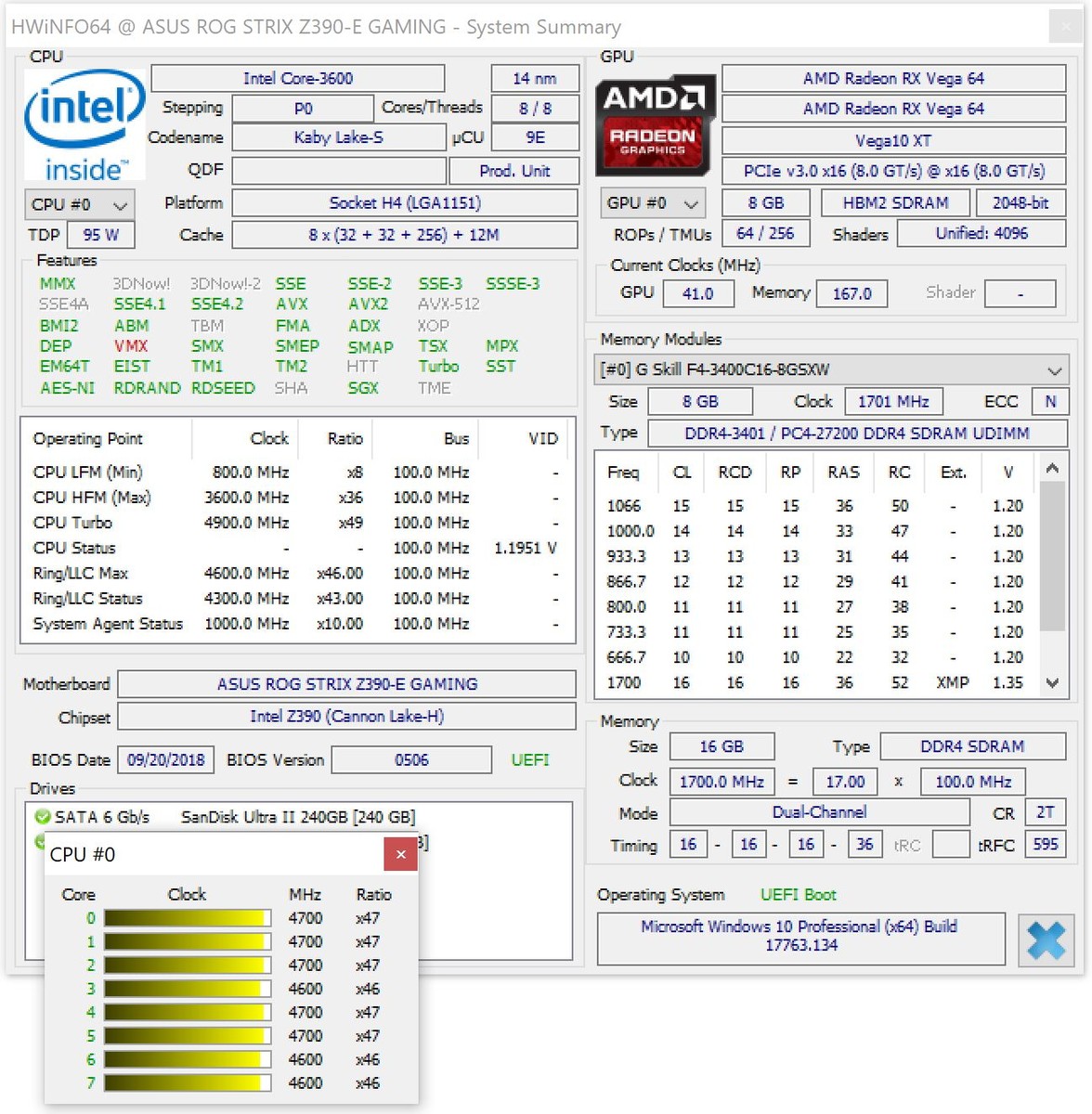
Task: Click the BIOS Date 09/20/2018 field
Action: (x=166, y=759)
